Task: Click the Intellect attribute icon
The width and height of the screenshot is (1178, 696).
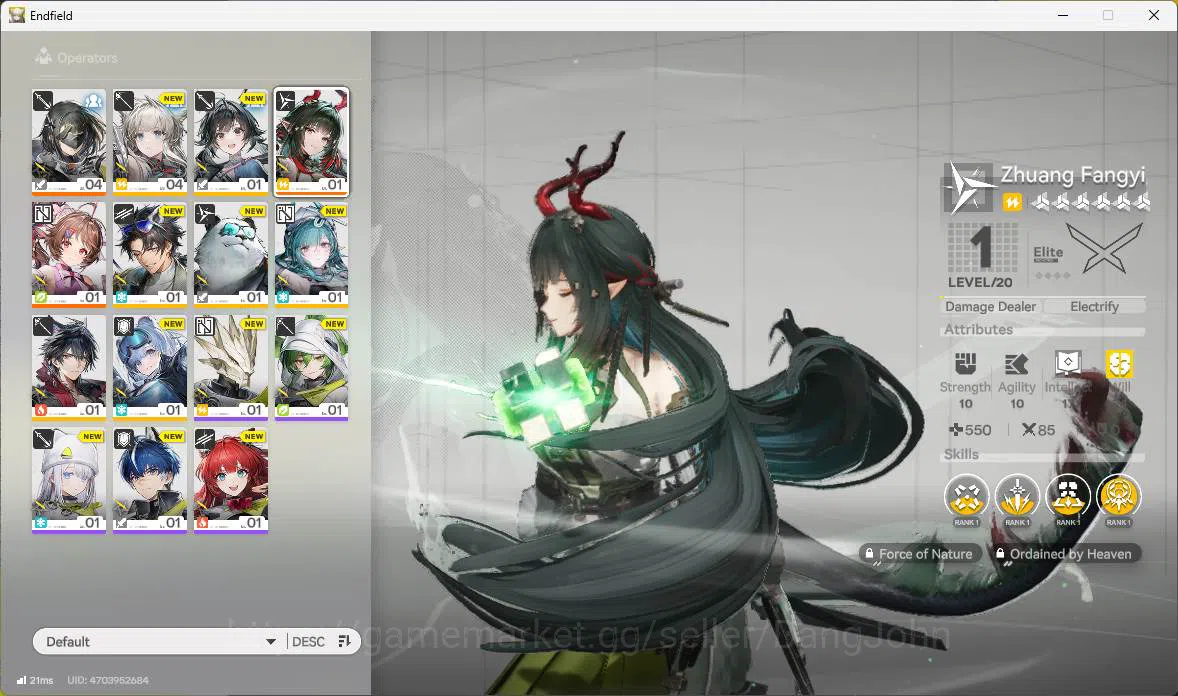Action: pos(1068,364)
